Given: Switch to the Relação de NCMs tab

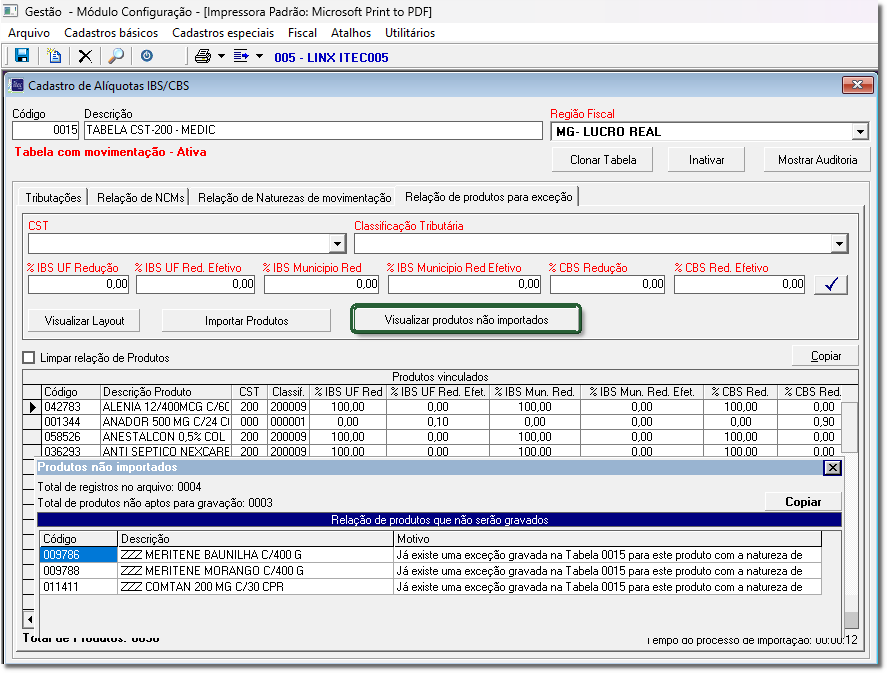Looking at the screenshot, I should (x=141, y=197).
